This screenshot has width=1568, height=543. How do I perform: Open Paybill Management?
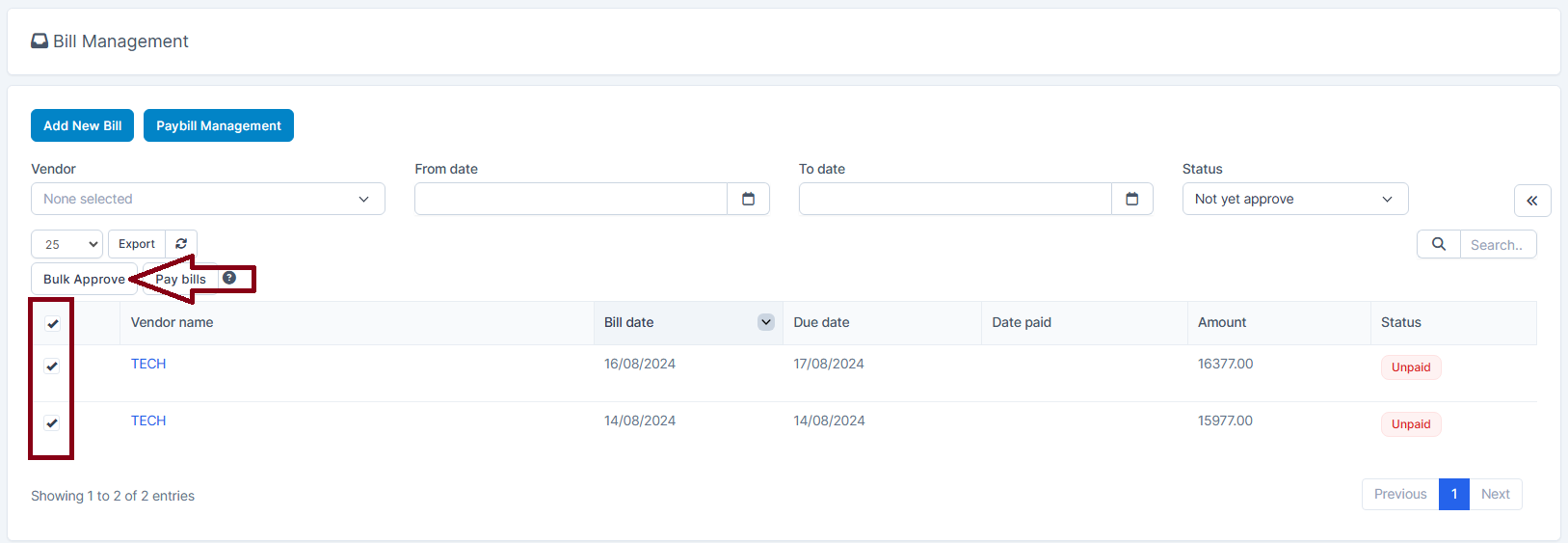click(x=219, y=125)
